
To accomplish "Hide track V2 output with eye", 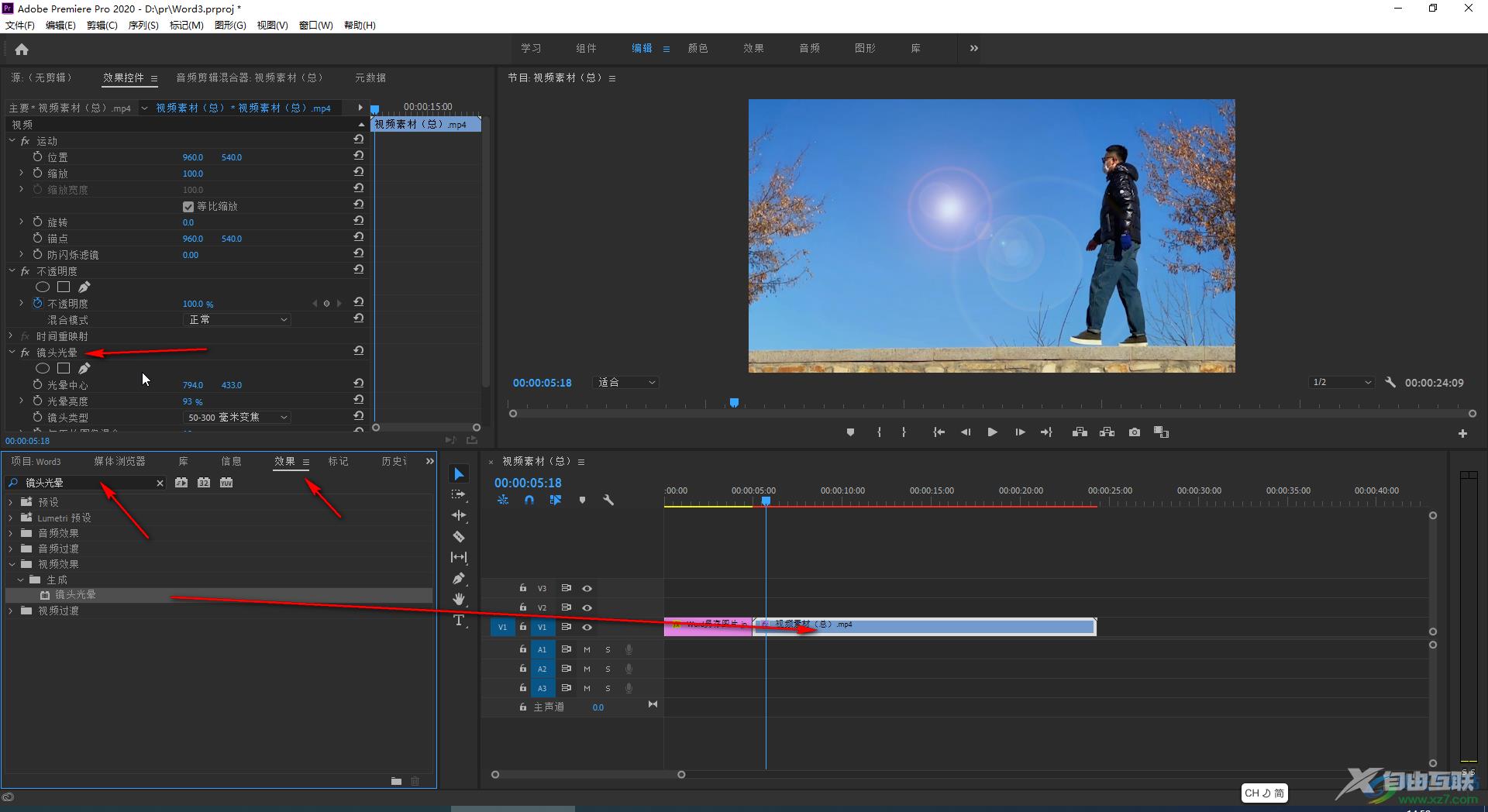I will click(x=587, y=608).
